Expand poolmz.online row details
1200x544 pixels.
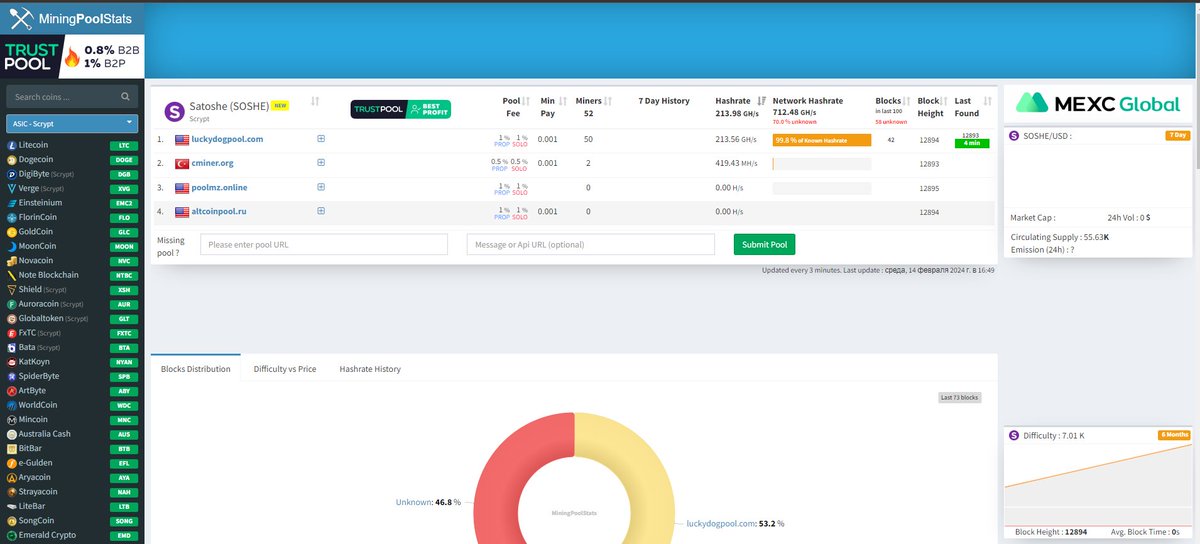(321, 187)
